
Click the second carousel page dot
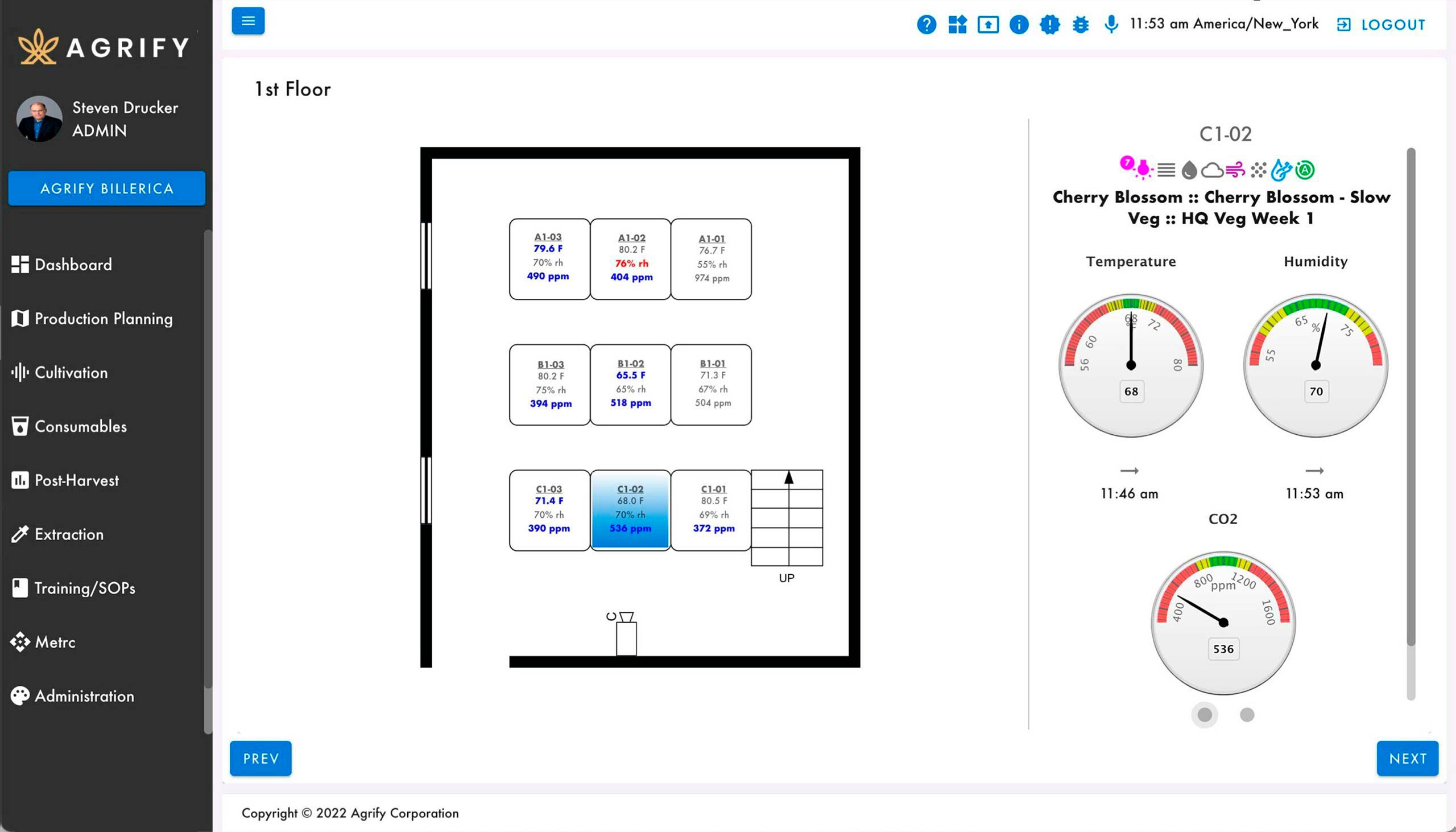click(x=1247, y=715)
